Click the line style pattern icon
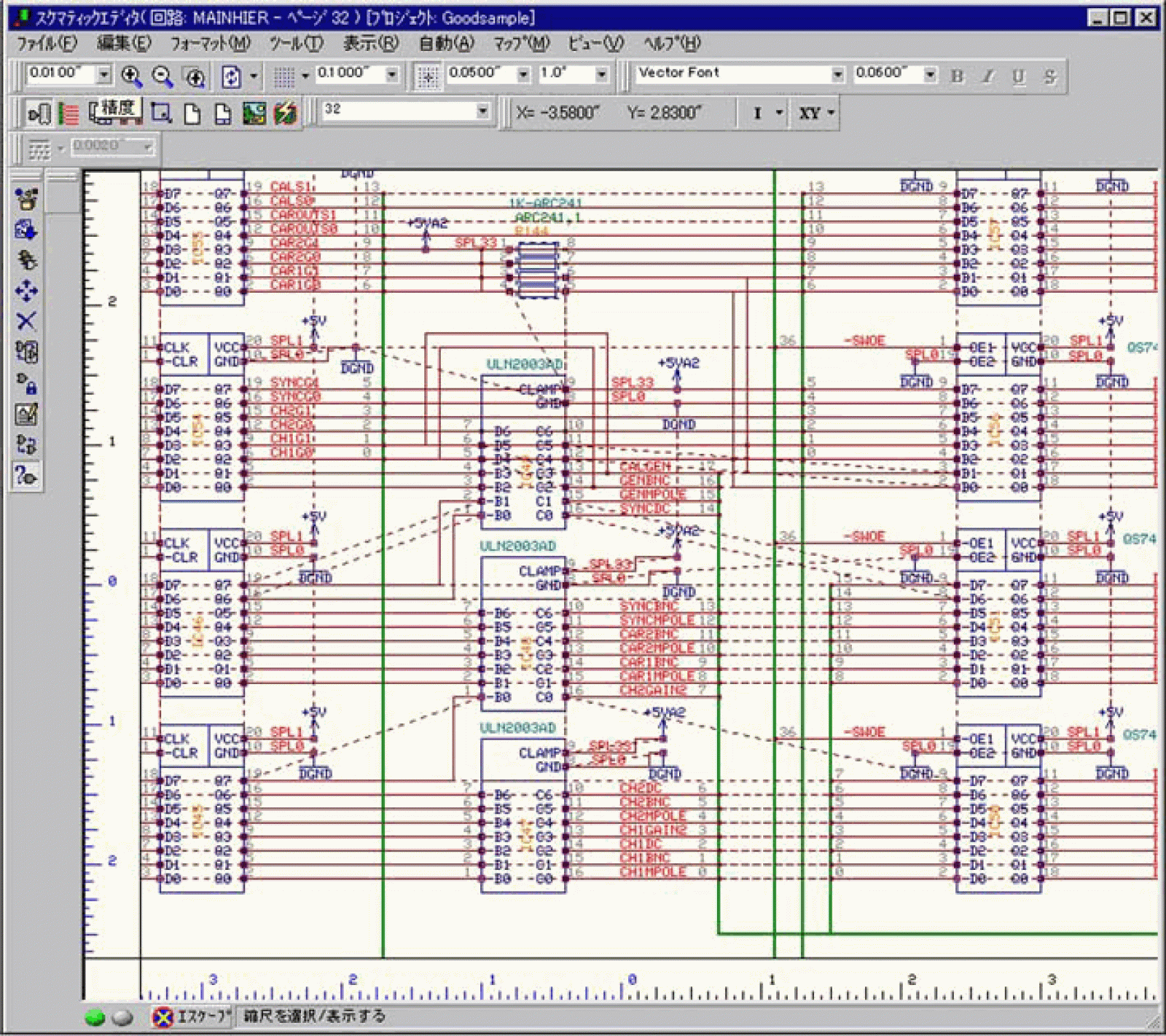This screenshot has height=1036, width=1166. tap(39, 149)
